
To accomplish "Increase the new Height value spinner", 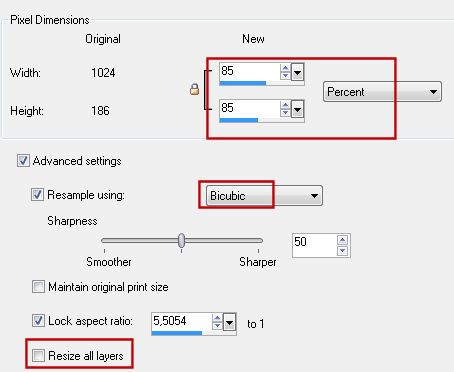I will pos(285,105).
